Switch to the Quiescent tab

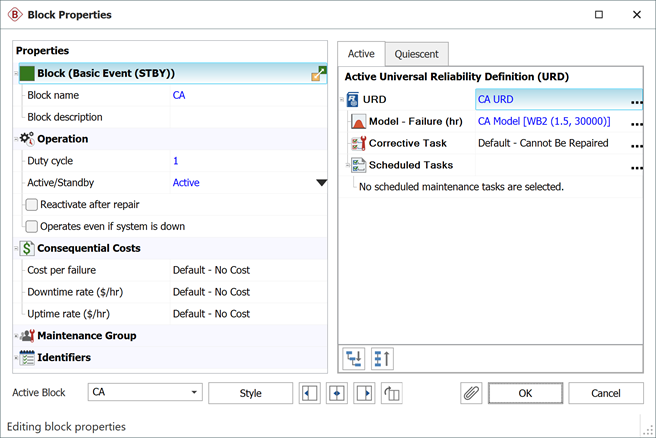[417, 53]
